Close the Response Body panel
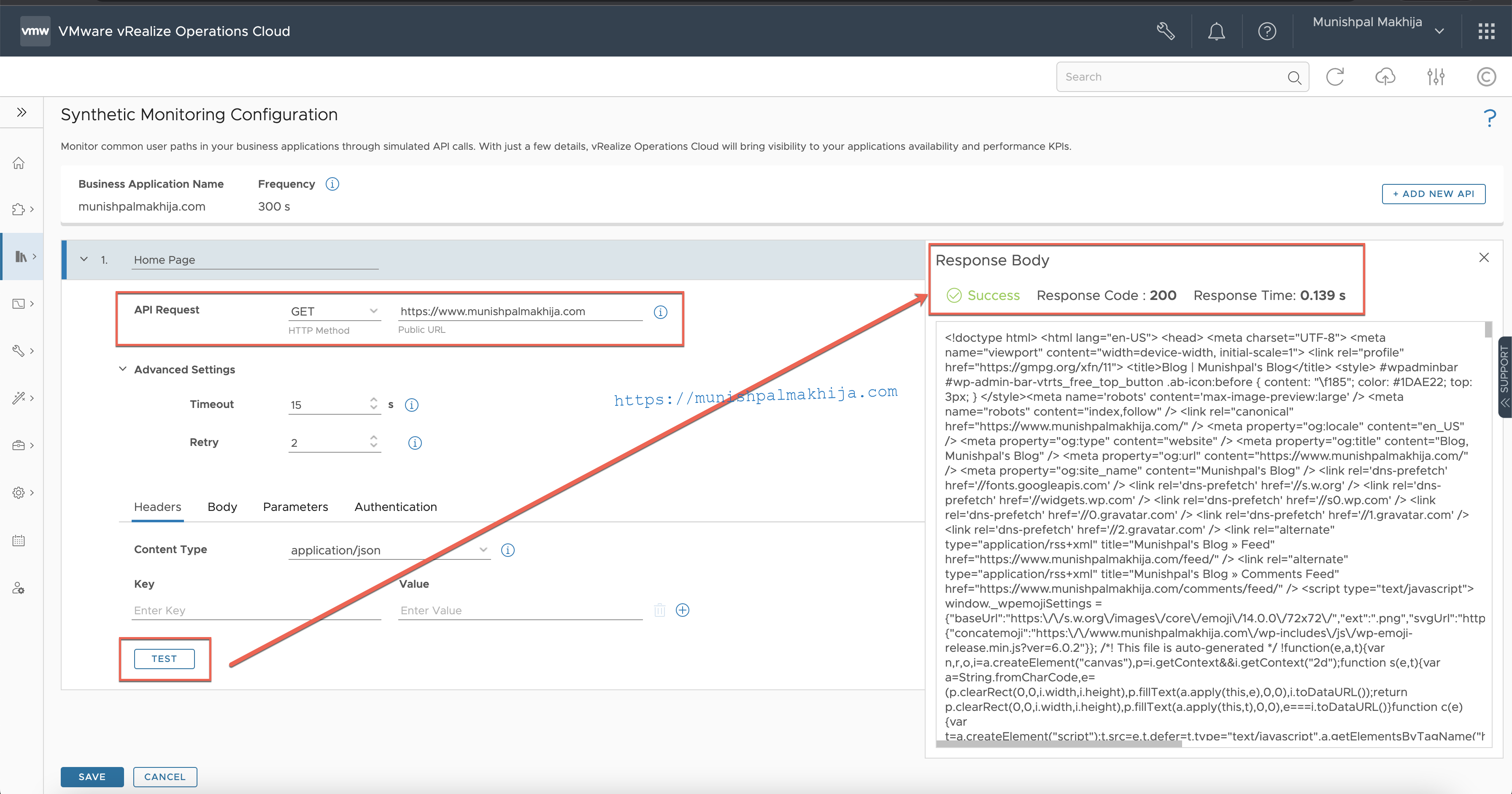 [1484, 258]
